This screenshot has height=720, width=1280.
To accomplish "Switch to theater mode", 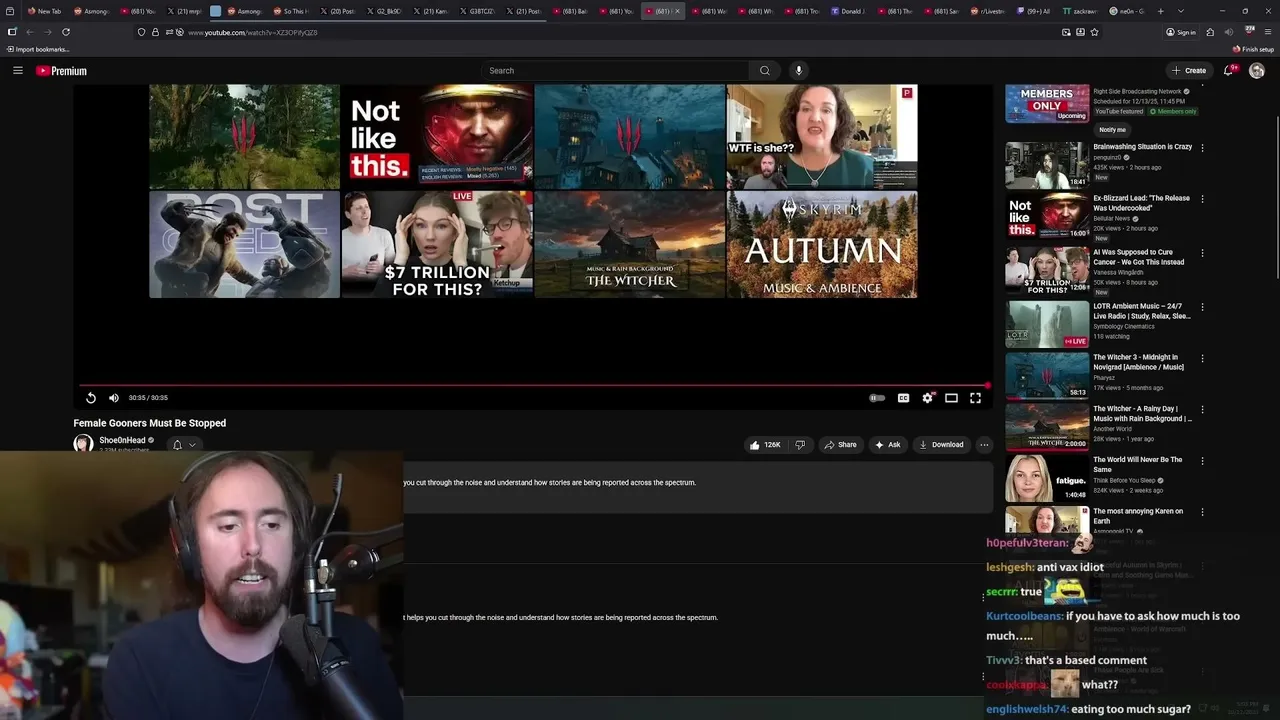I will point(951,398).
